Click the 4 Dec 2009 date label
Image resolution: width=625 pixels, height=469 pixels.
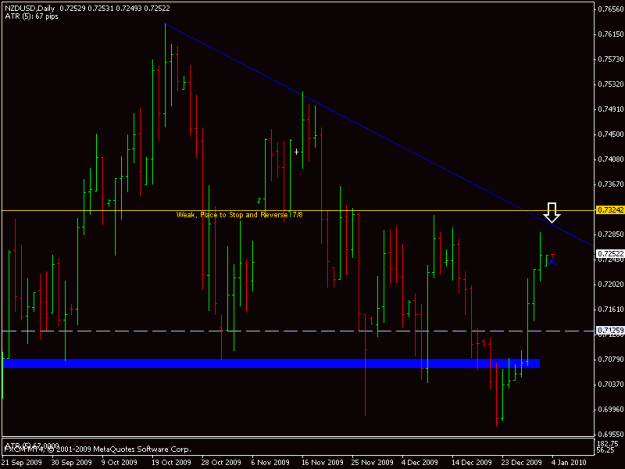point(420,462)
